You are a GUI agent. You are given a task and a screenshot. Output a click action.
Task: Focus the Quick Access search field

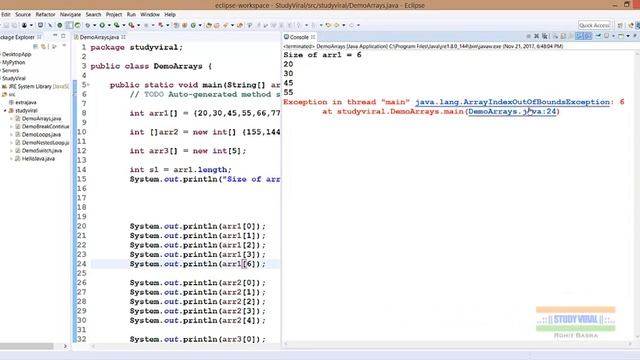tap(594, 25)
